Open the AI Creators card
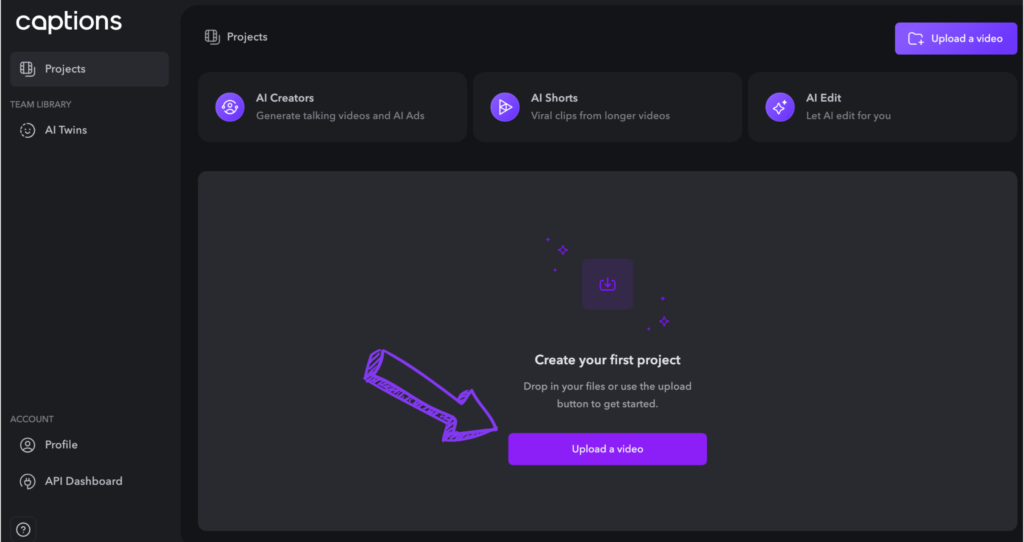Viewport: 1024px width, 542px height. click(332, 107)
